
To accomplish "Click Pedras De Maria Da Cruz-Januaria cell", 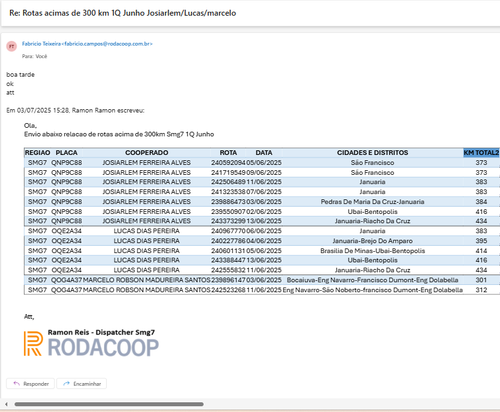I will point(372,202).
